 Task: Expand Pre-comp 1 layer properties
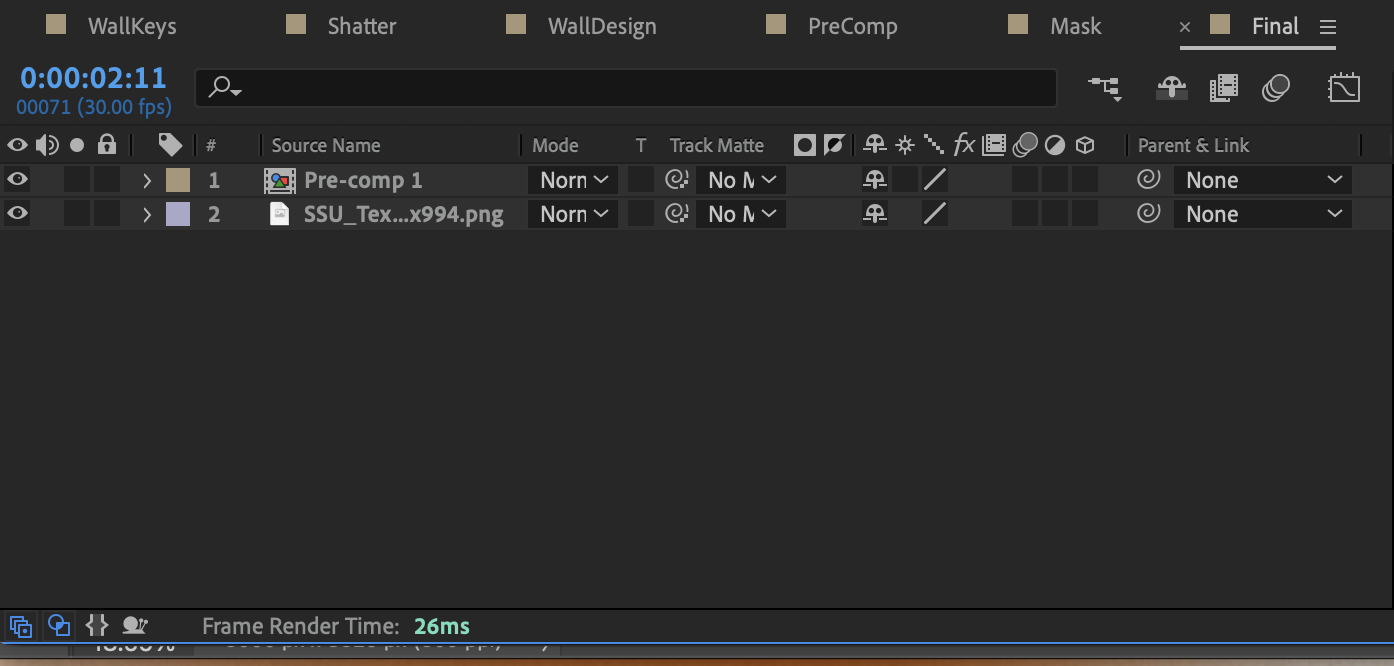point(146,179)
